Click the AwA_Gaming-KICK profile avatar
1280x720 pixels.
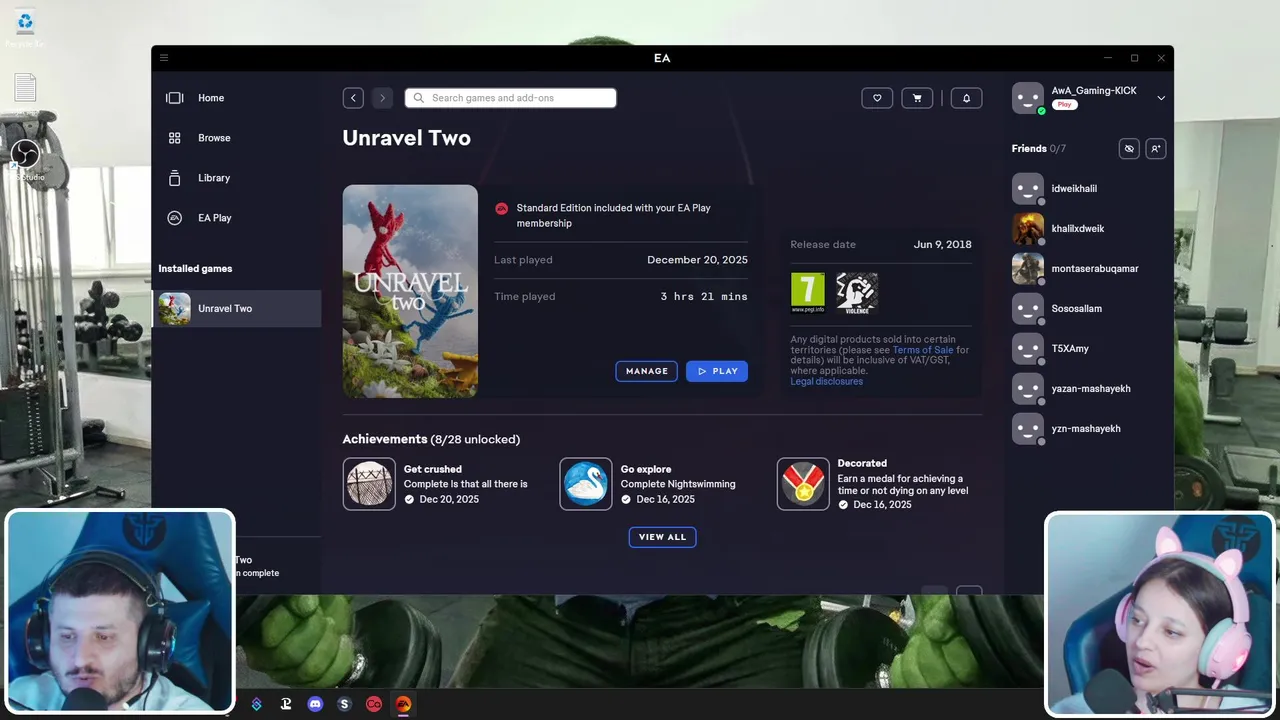point(1028,98)
